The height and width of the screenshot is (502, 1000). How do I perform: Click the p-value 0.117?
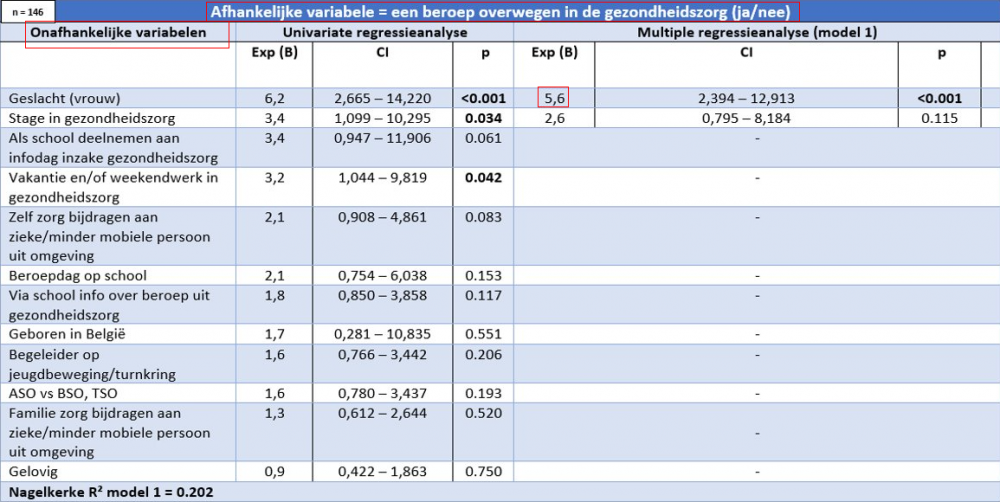point(485,295)
